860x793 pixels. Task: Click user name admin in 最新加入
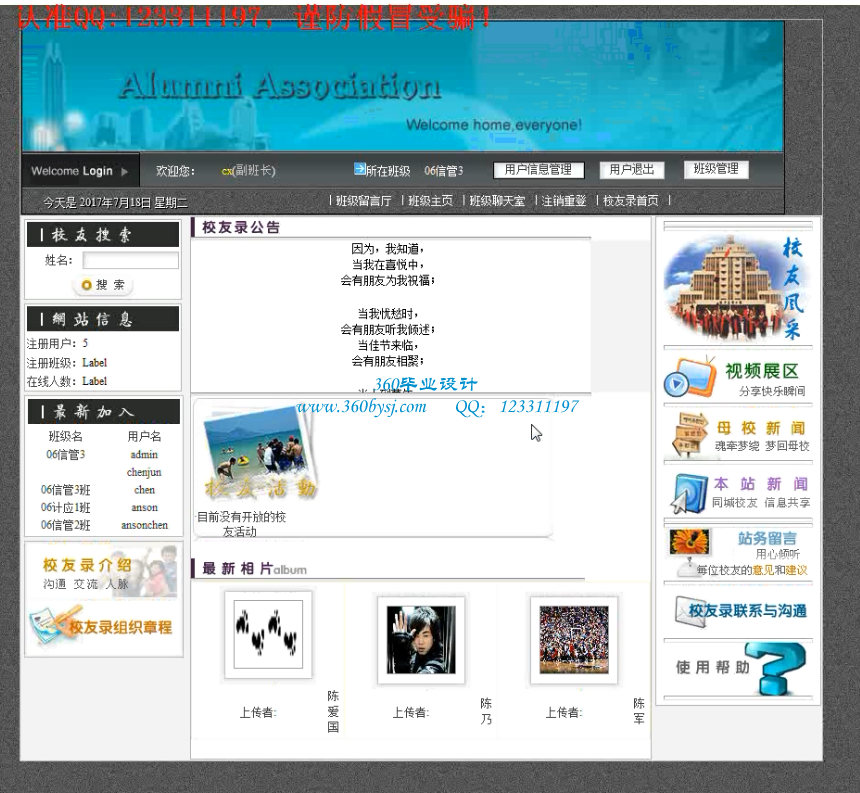144,455
